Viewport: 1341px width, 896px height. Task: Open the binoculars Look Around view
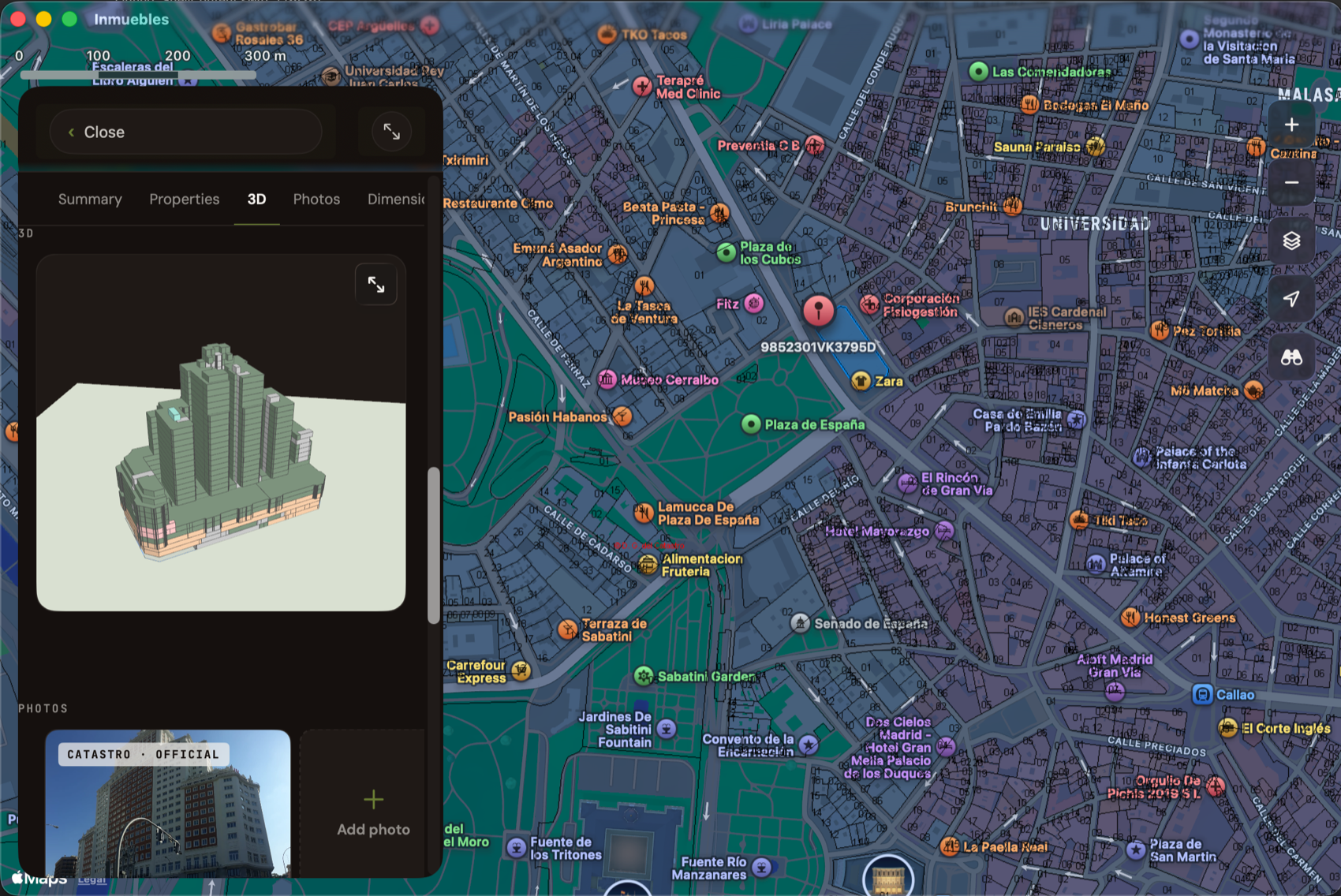1291,358
